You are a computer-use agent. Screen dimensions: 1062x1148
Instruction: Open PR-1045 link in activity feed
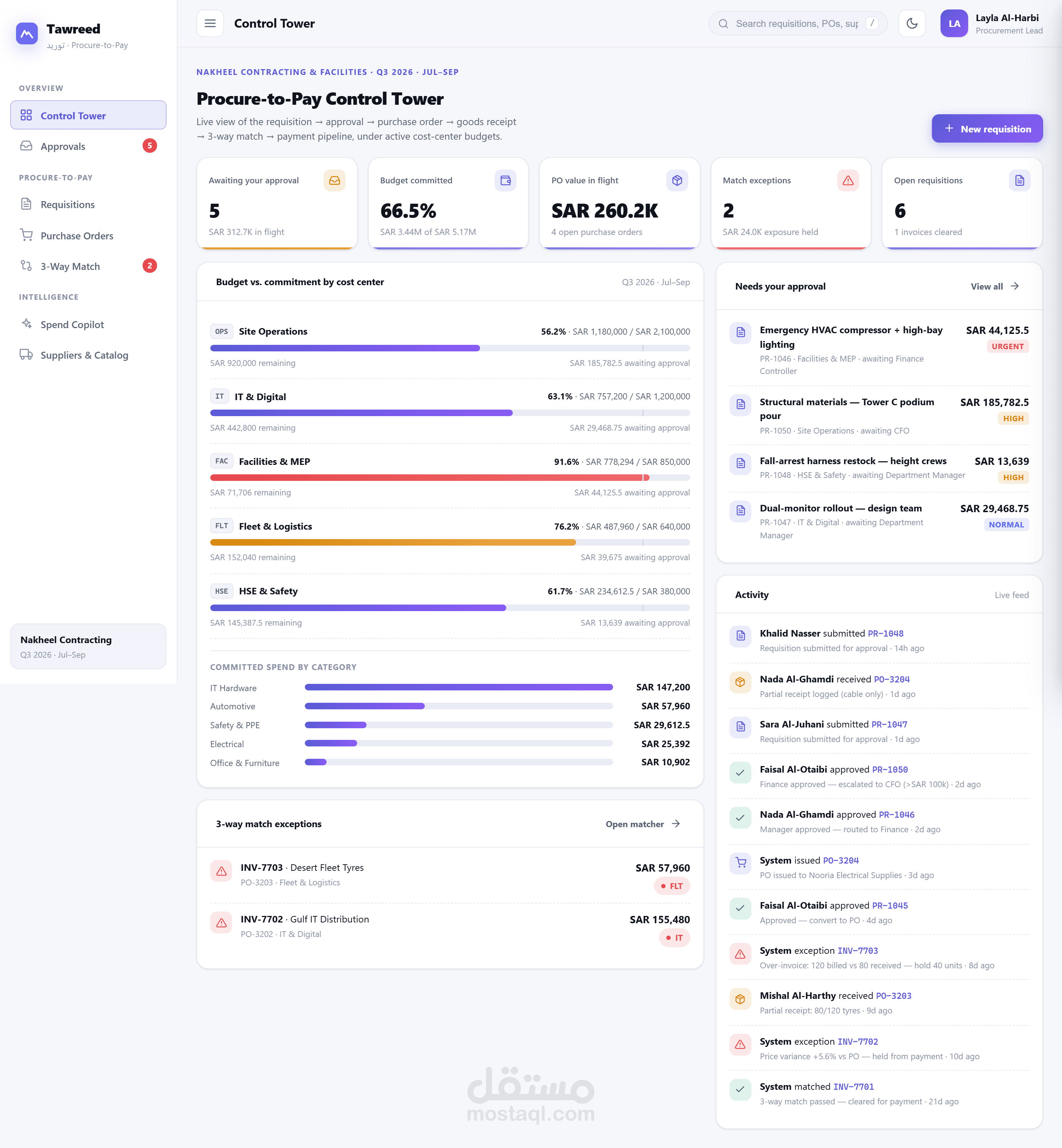click(x=890, y=906)
